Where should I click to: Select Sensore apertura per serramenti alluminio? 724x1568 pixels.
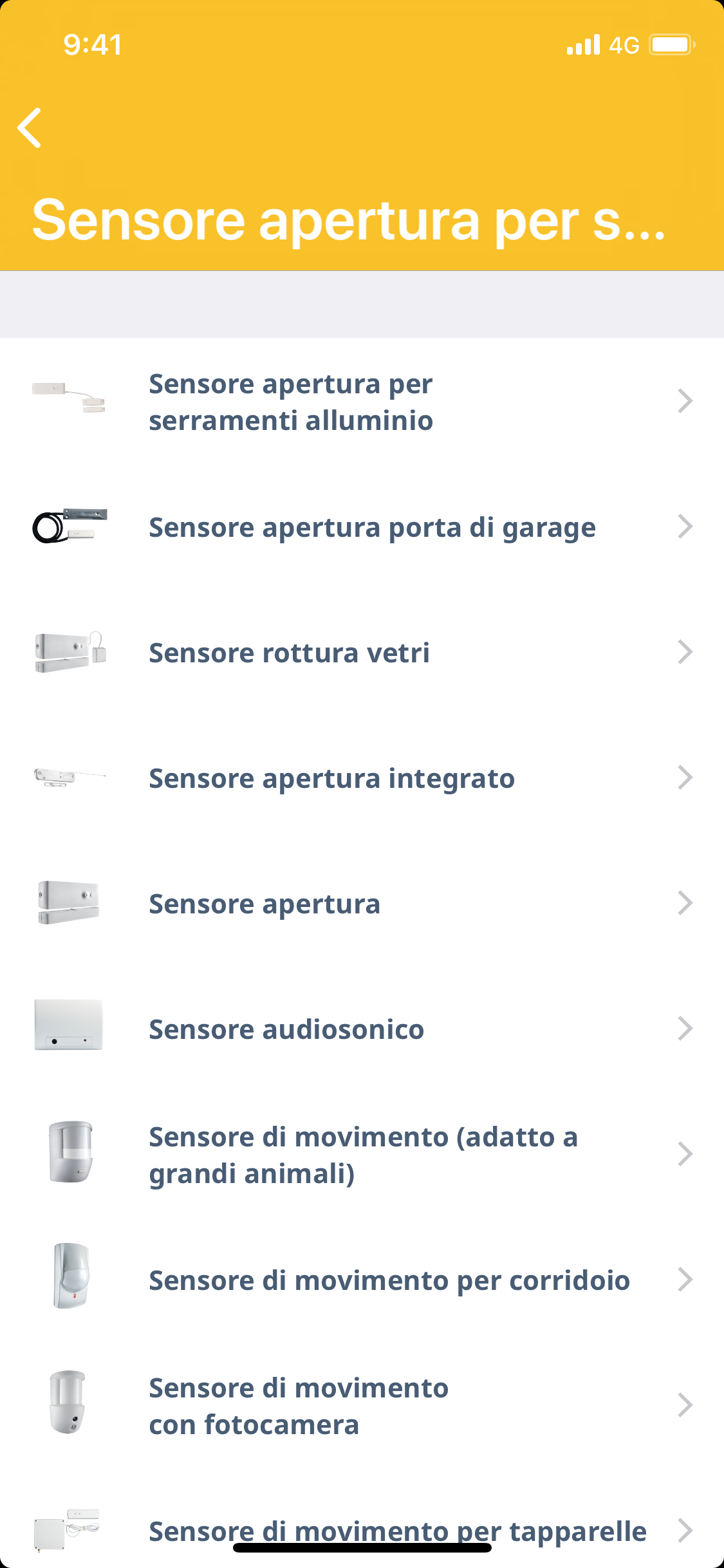pos(291,402)
